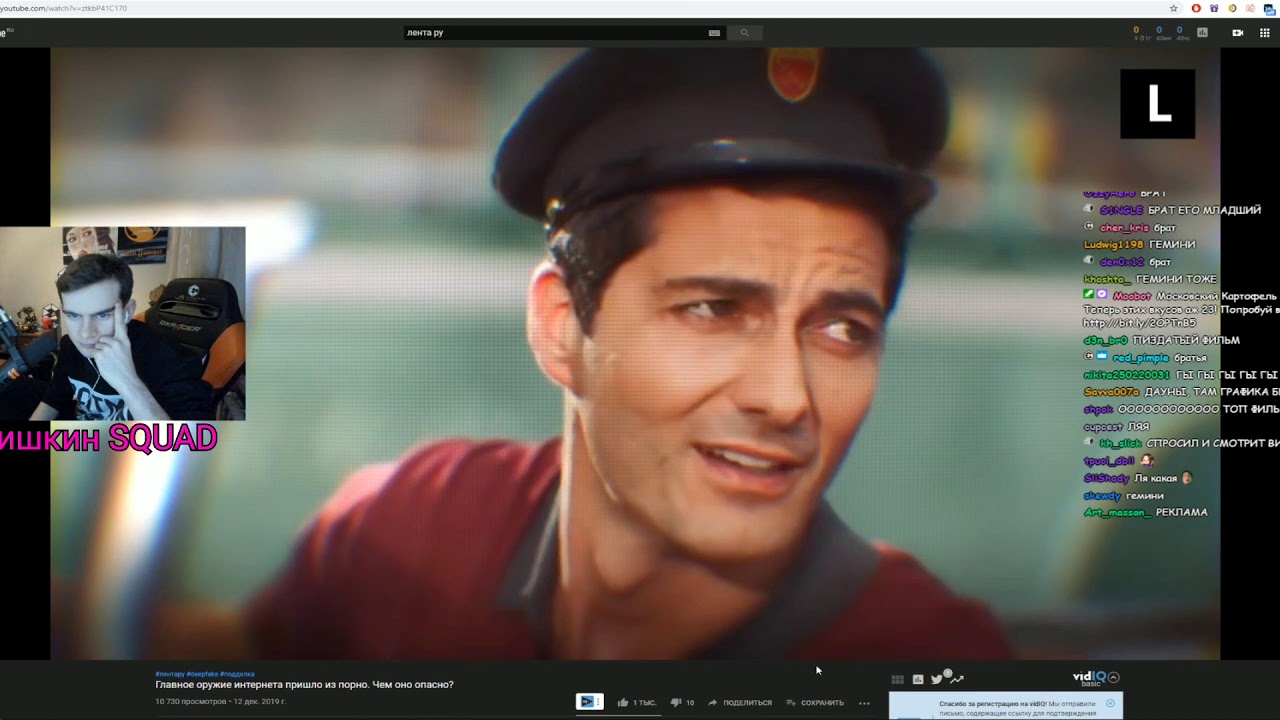The width and height of the screenshot is (1280, 720).
Task: Open the Поделиться share option
Action: [x=740, y=702]
